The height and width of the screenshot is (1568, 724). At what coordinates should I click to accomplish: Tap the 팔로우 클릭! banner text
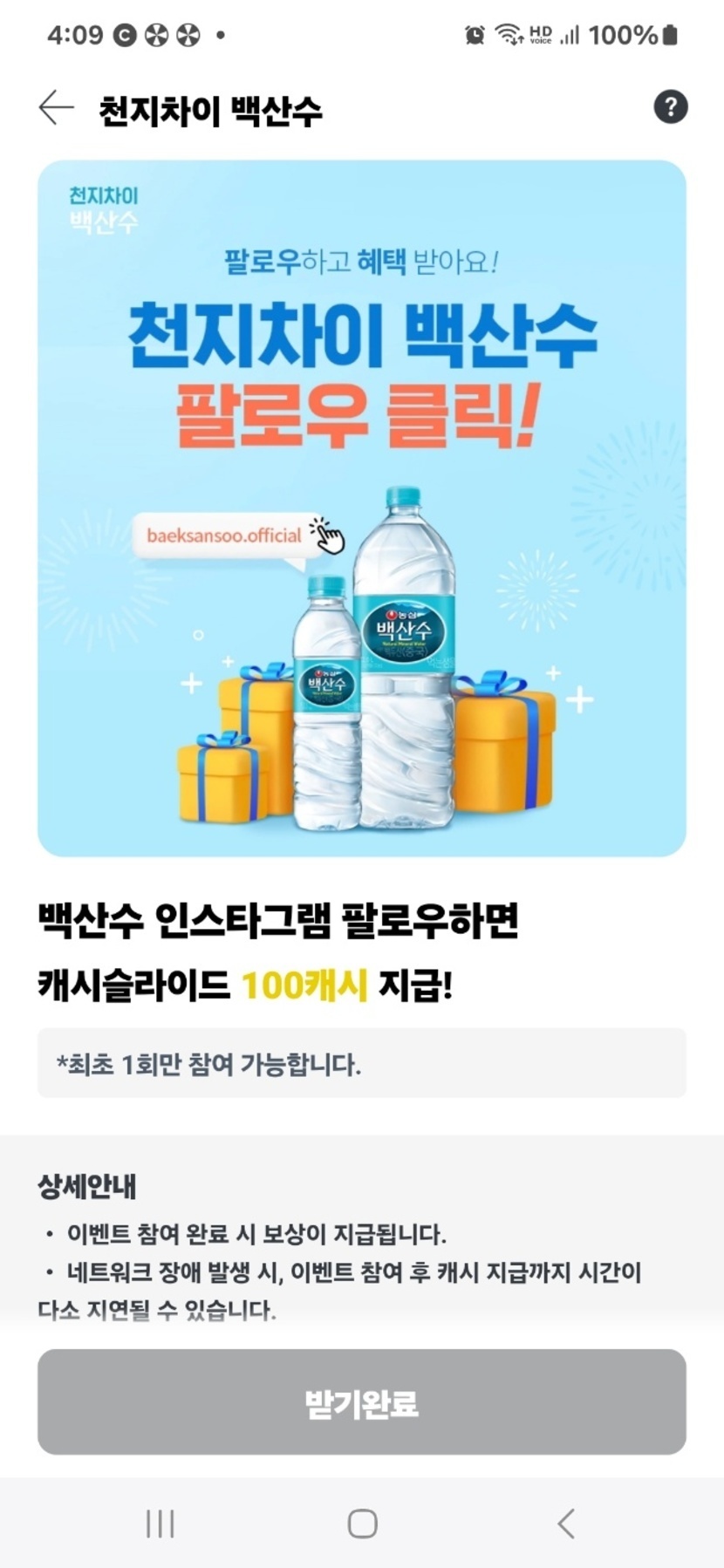[x=357, y=415]
